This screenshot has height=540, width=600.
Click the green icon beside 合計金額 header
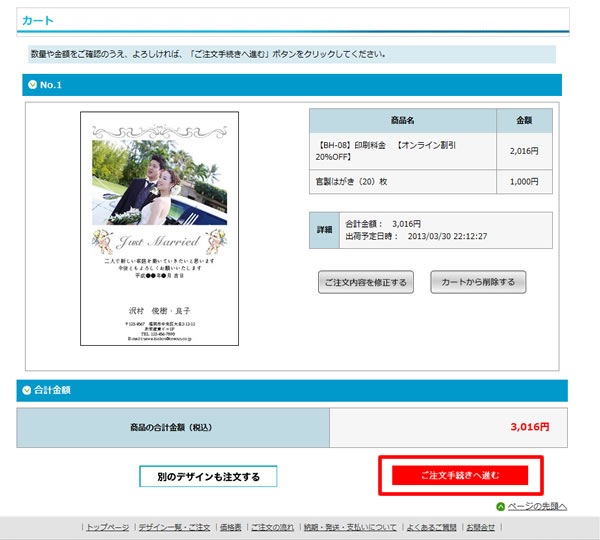coord(26,390)
